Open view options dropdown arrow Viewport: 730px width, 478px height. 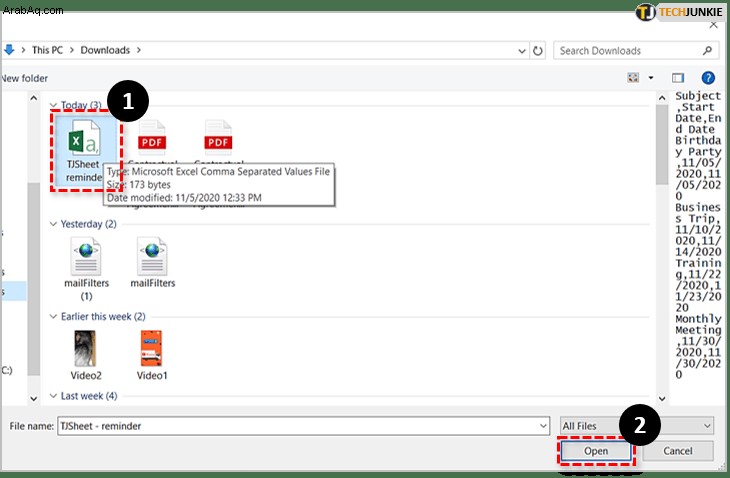pos(651,78)
